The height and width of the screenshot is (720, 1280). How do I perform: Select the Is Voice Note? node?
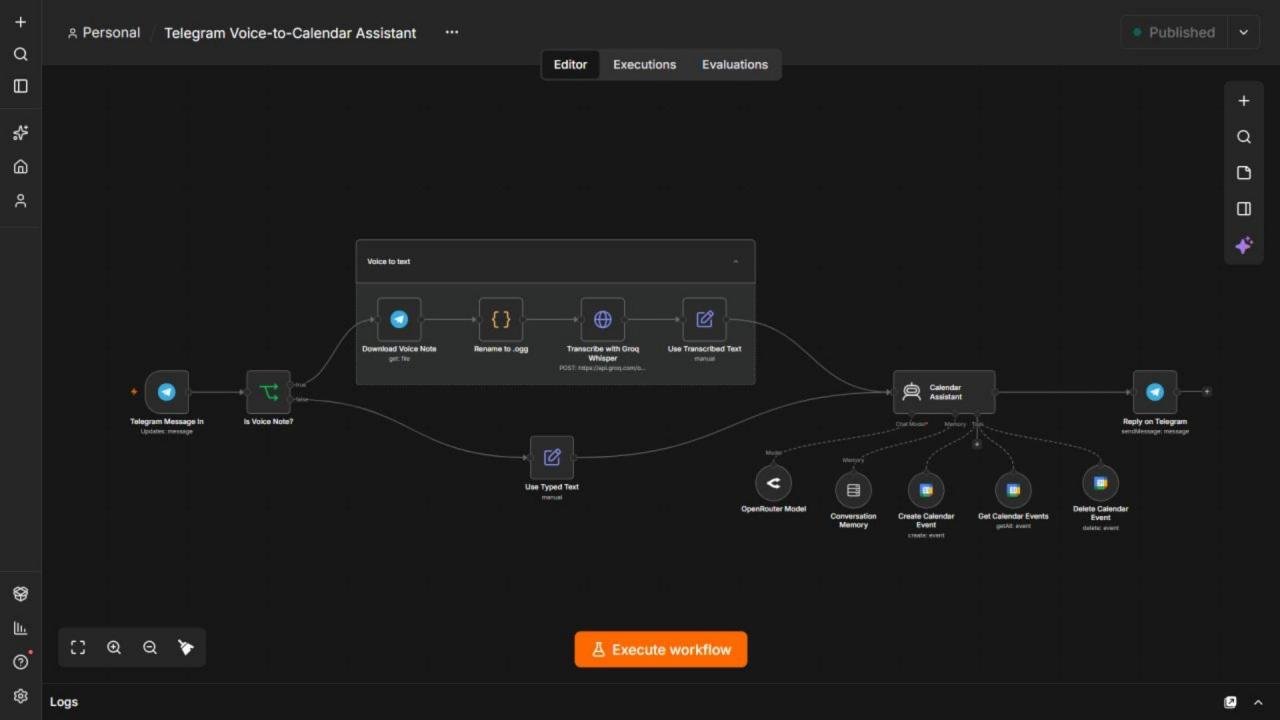268,392
